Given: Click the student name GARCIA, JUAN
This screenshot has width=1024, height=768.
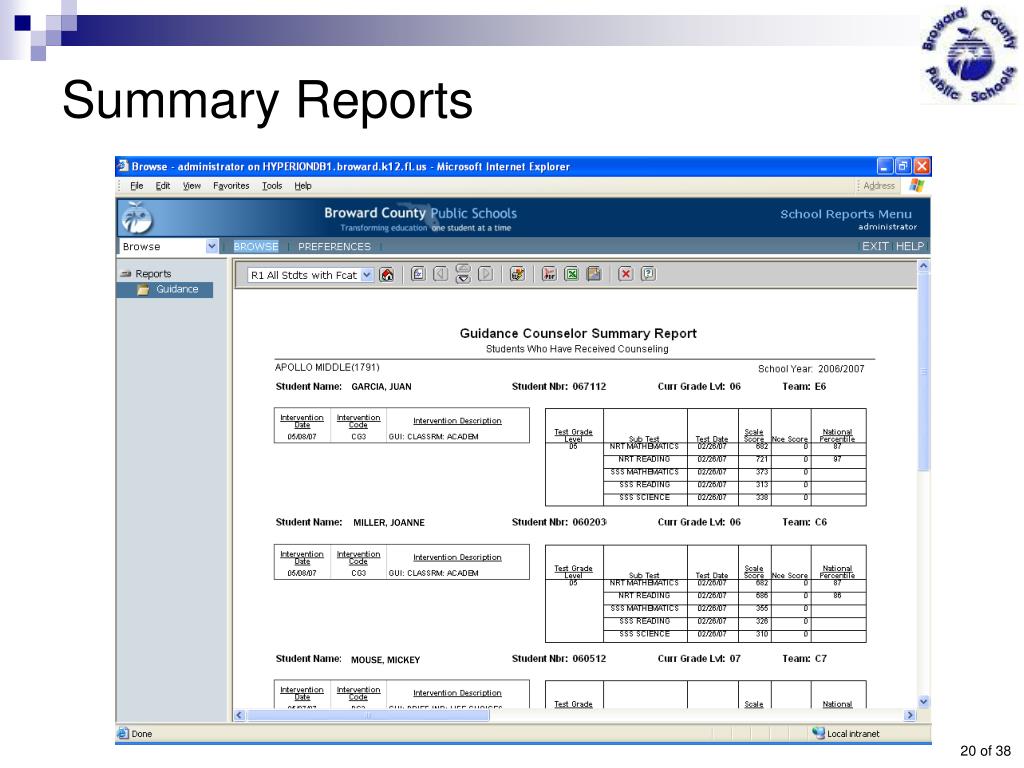Looking at the screenshot, I should [381, 387].
